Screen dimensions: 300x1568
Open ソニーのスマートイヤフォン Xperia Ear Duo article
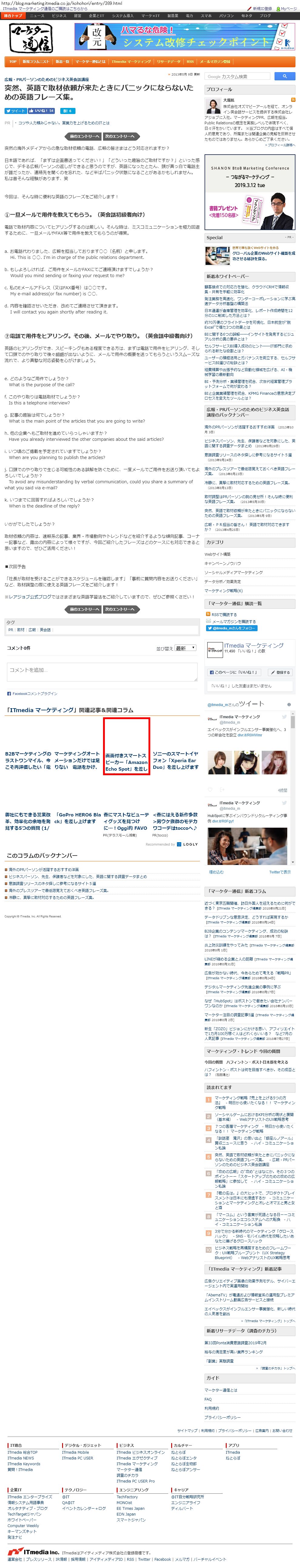point(175,760)
